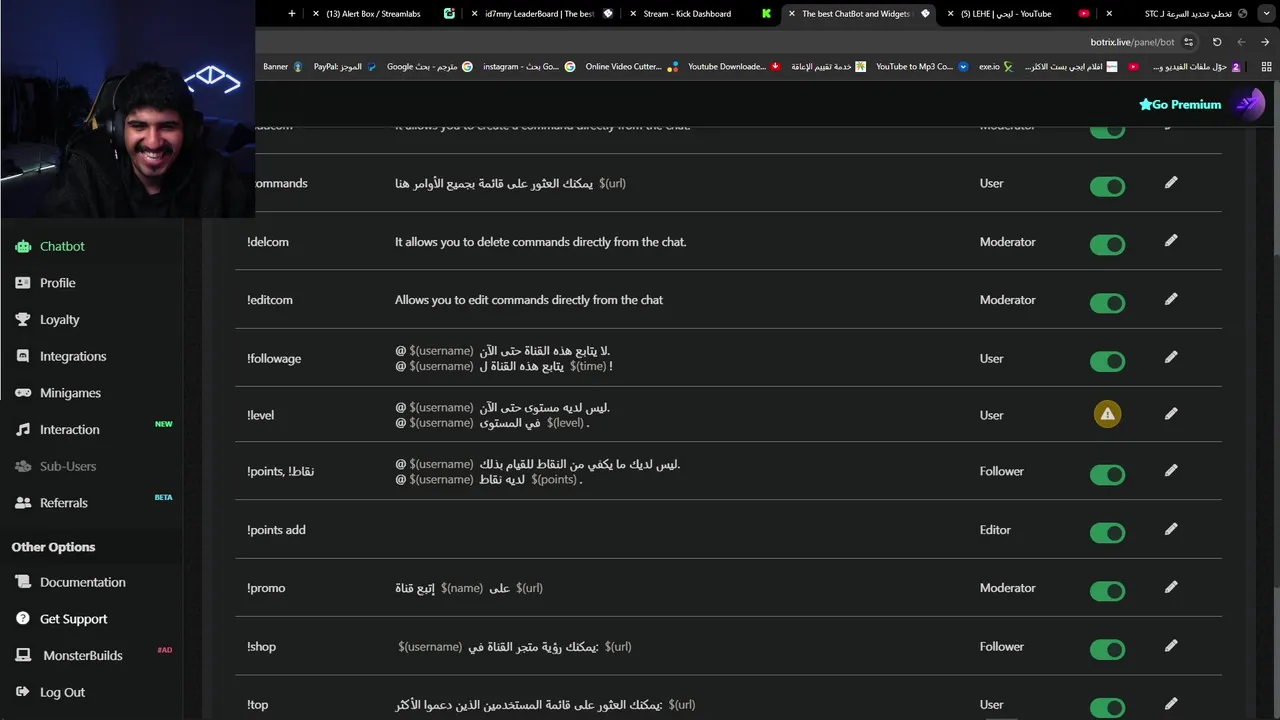The height and width of the screenshot is (720, 1280).
Task: Click the pencil icon for !promo command
Action: pyautogui.click(x=1171, y=587)
